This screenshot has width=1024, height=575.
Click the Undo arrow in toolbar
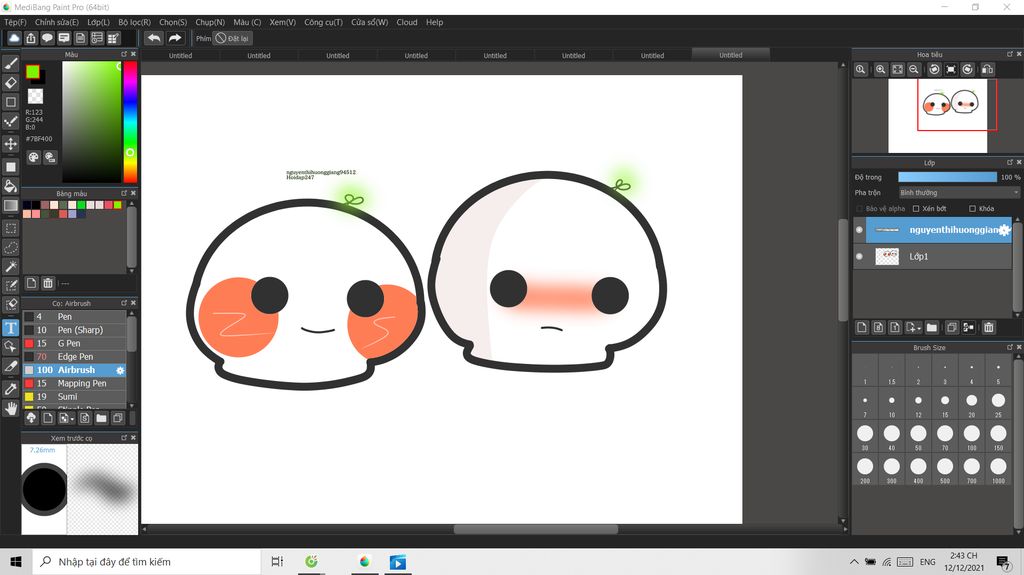(153, 38)
